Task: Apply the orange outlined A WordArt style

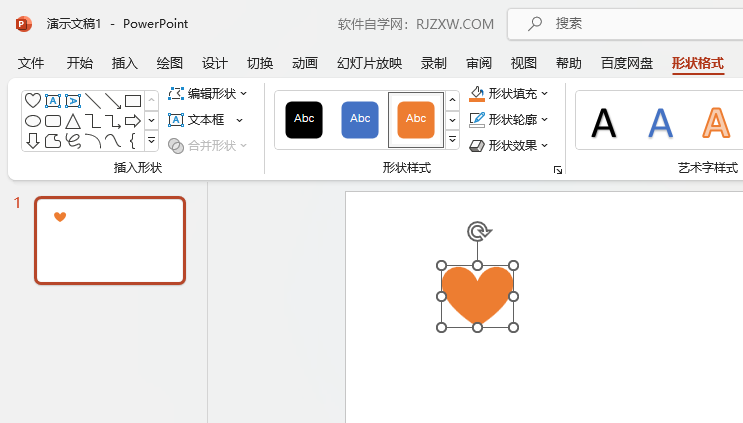Action: 716,123
